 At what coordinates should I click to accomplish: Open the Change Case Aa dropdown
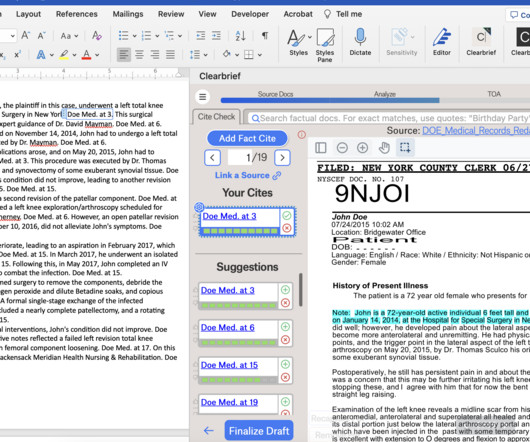click(69, 35)
